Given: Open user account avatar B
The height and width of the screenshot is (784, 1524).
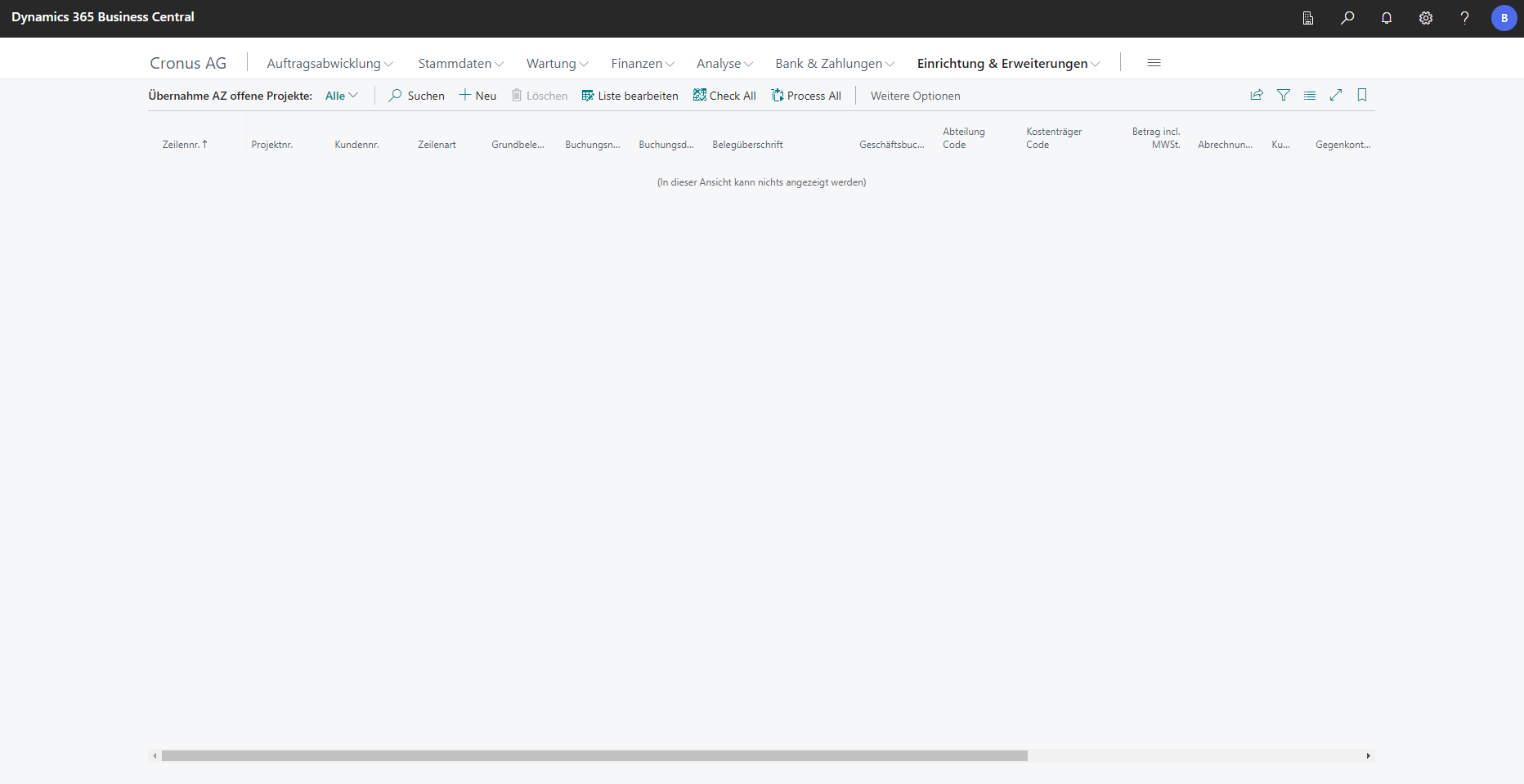Looking at the screenshot, I should pos(1504,18).
